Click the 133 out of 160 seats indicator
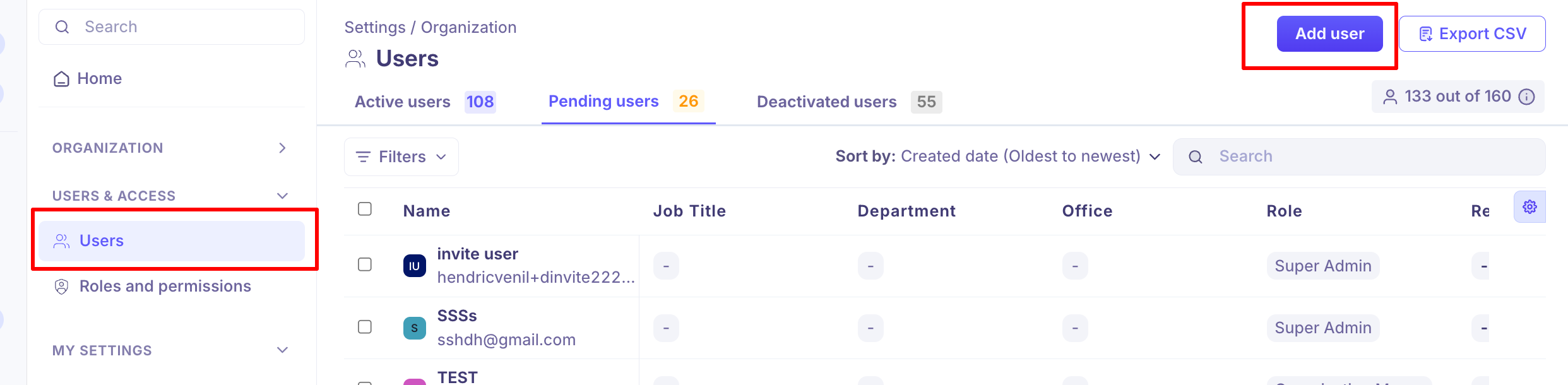Viewport: 1568px width, 385px height. (1458, 97)
